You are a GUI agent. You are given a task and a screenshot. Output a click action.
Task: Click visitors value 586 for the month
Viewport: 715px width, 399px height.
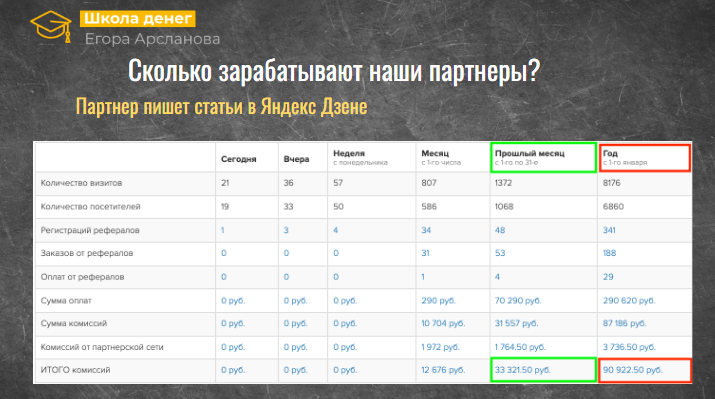pyautogui.click(x=429, y=207)
